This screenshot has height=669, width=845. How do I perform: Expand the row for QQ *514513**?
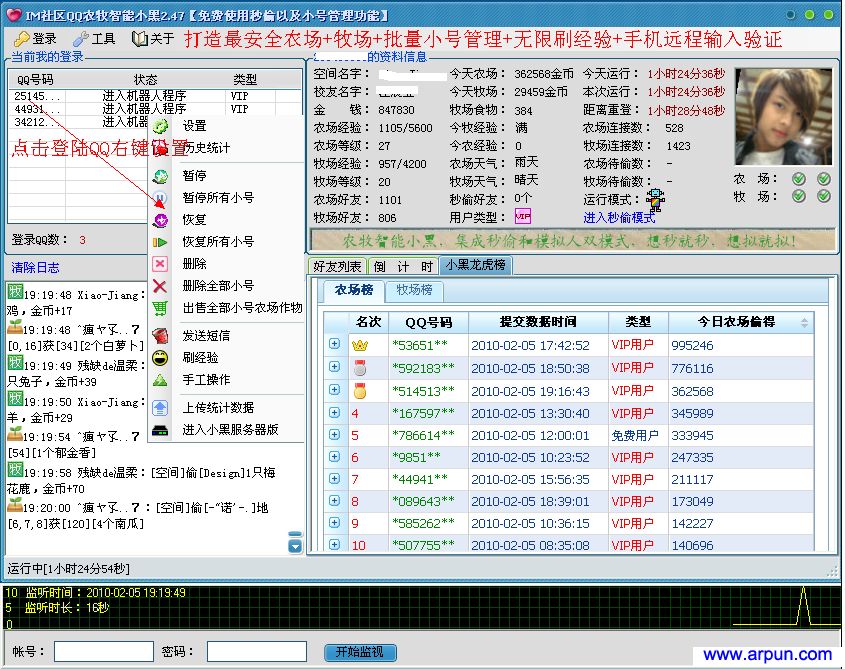pyautogui.click(x=334, y=389)
